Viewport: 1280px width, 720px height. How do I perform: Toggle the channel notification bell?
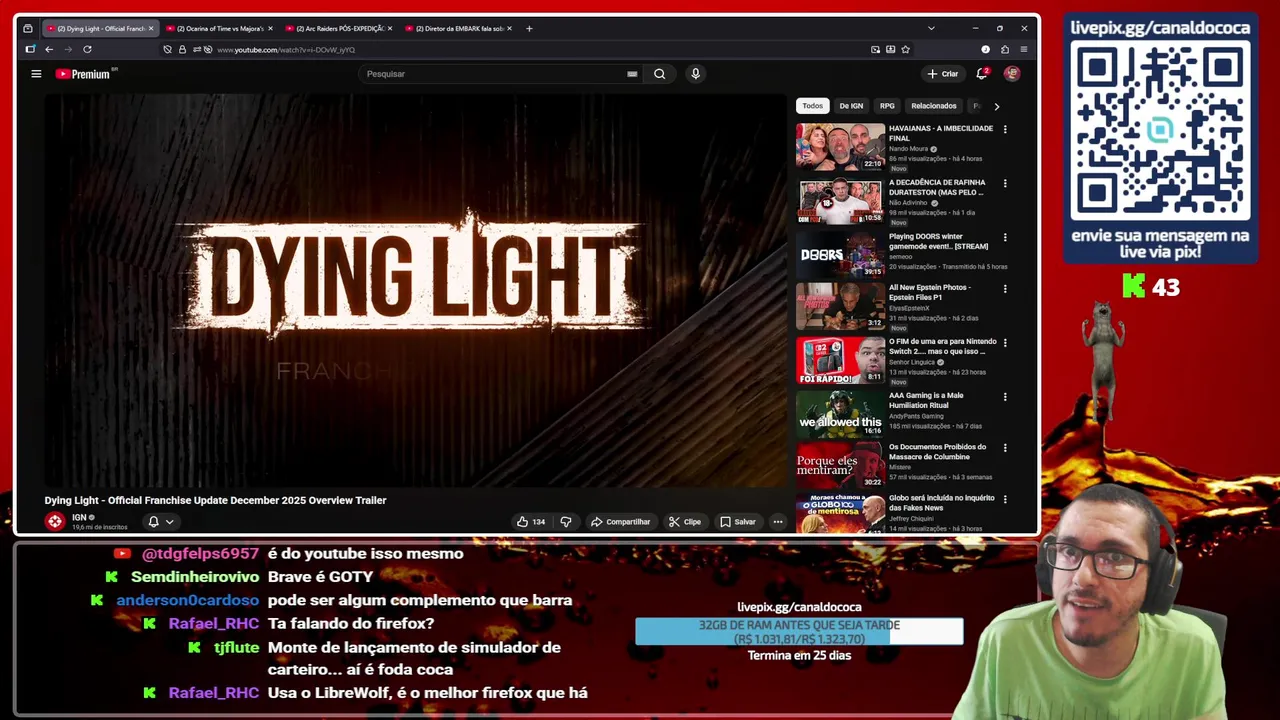point(153,521)
